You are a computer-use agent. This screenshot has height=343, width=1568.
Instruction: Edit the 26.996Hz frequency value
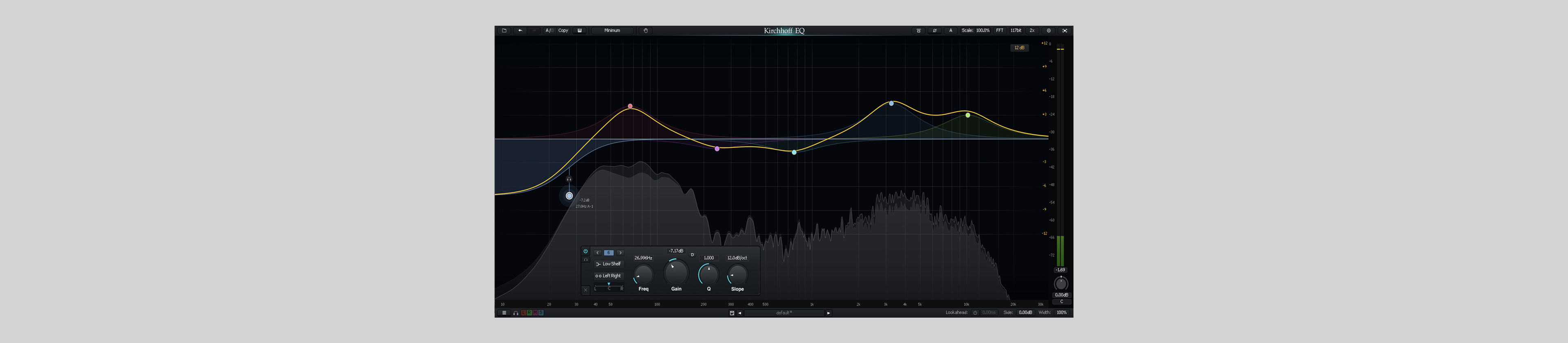[644, 258]
